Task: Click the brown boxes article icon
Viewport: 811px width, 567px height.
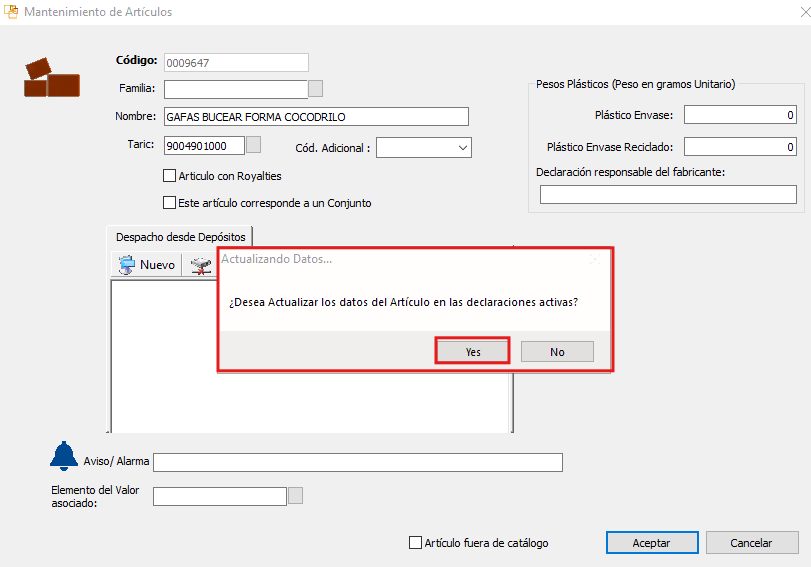Action: [51, 78]
